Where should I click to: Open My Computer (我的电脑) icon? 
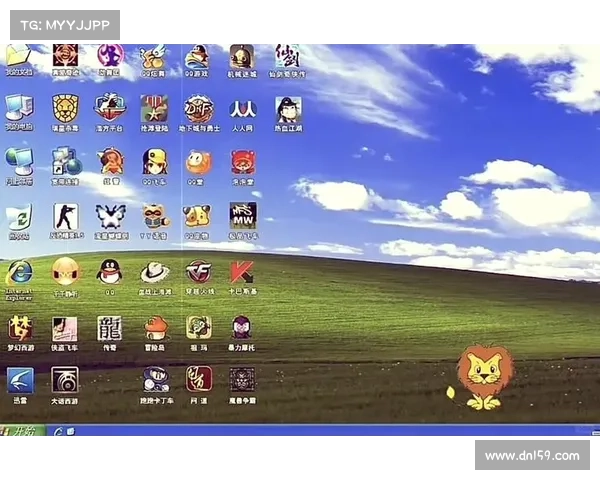click(x=19, y=108)
